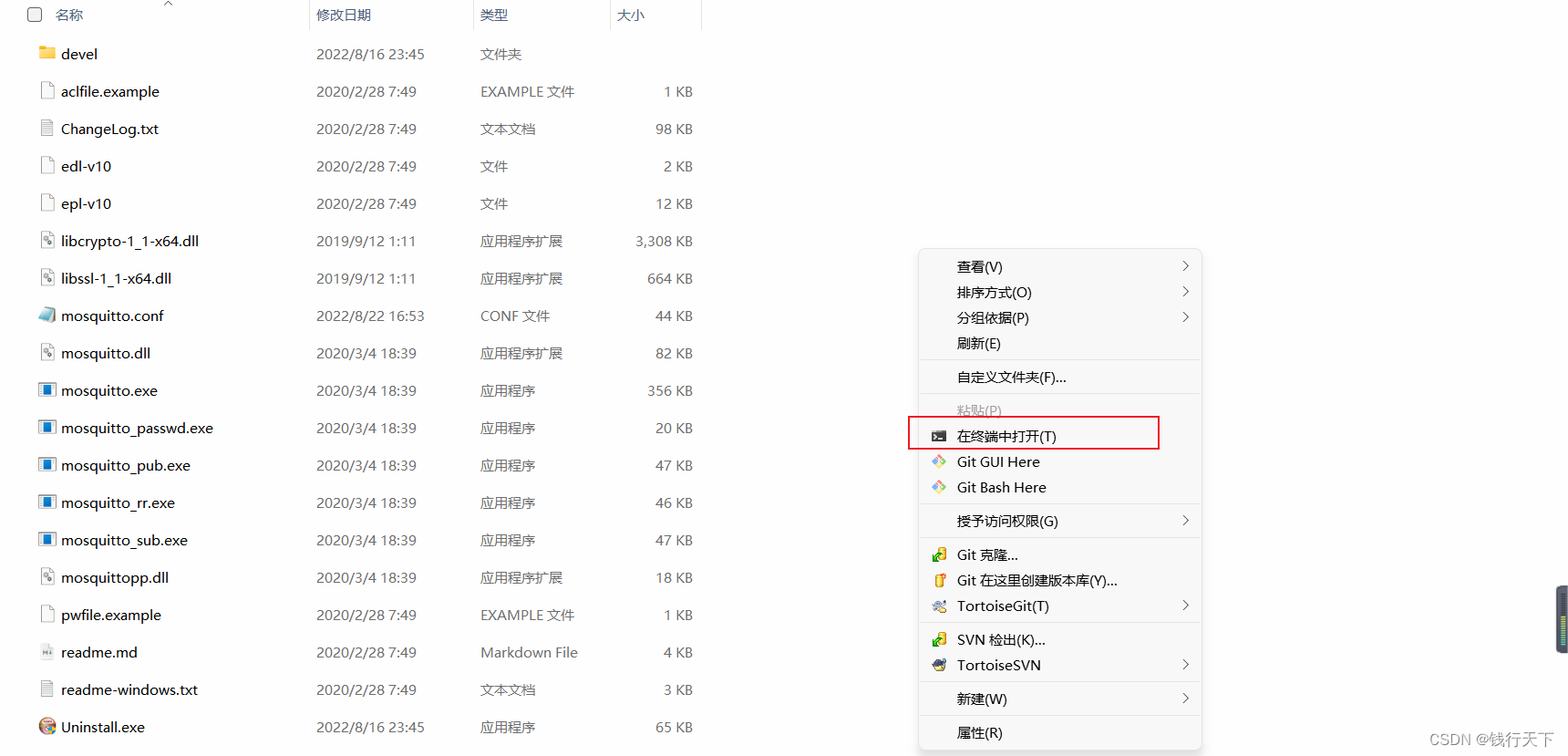Expand the 授予访问权限(G) submenu arrow
This screenshot has width=1568, height=756.
click(x=1185, y=521)
